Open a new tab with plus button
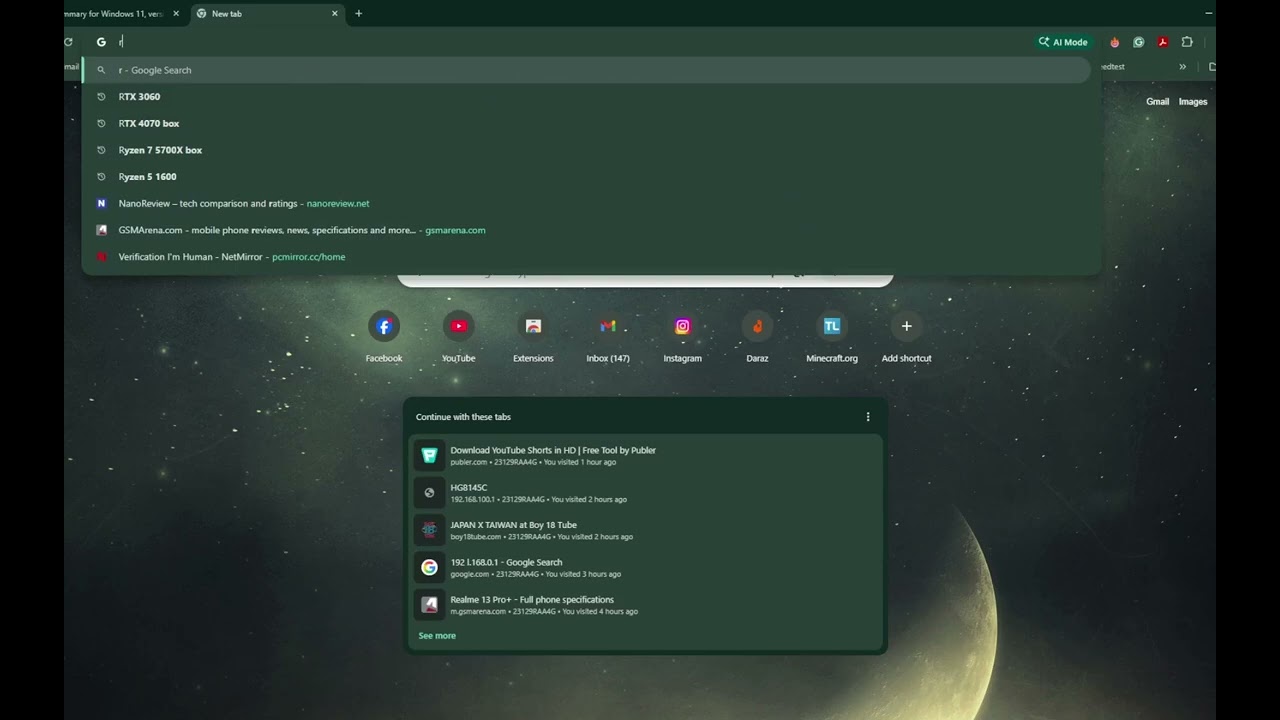 click(359, 14)
